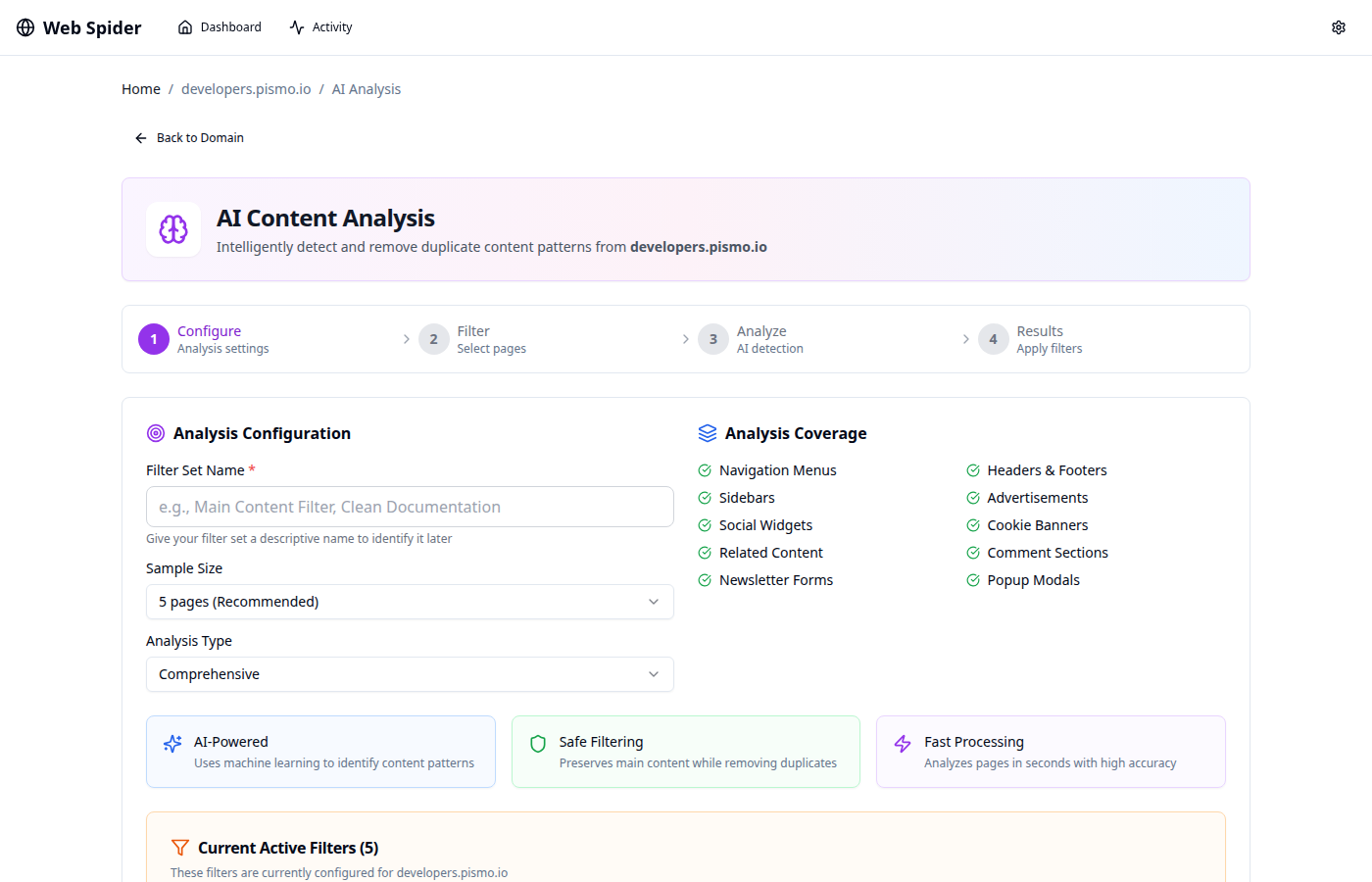Click the Web Spider brand name

(x=92, y=27)
